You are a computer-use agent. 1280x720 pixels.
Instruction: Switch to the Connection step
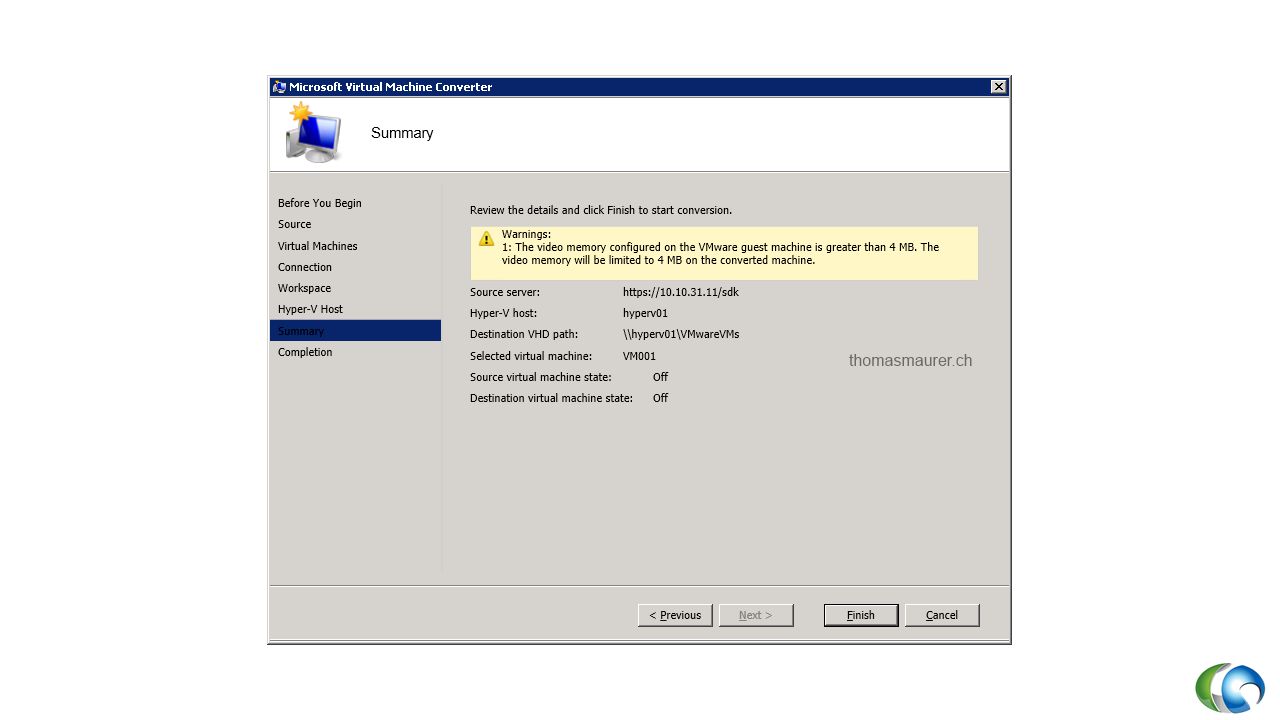[x=305, y=267]
